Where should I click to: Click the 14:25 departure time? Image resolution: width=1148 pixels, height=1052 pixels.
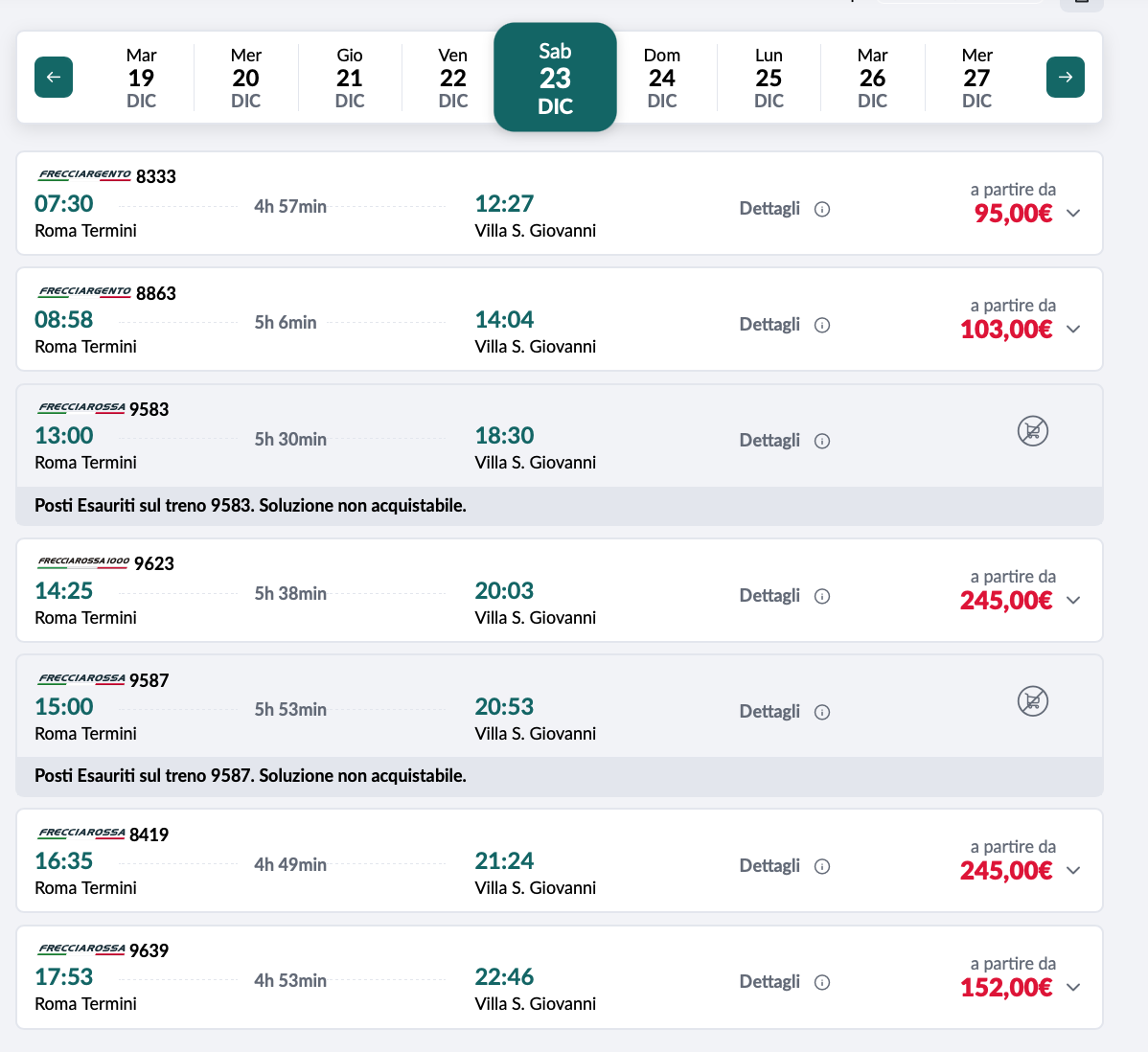(63, 591)
